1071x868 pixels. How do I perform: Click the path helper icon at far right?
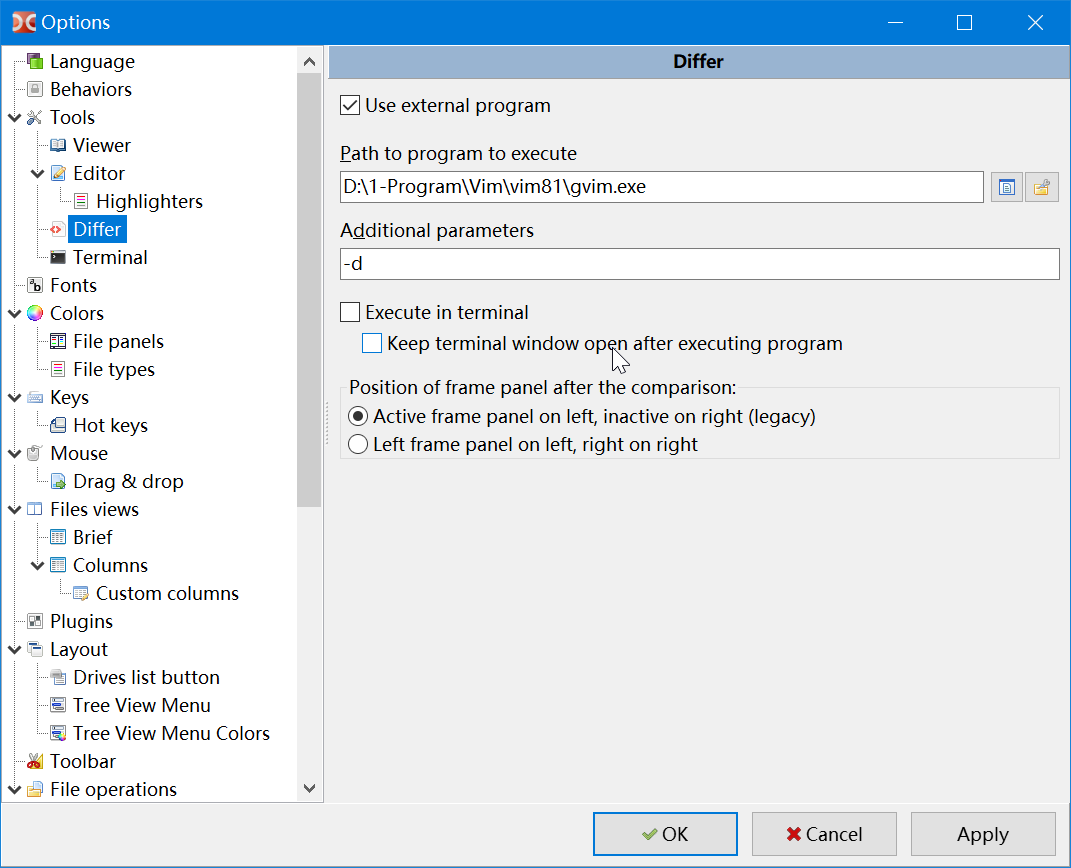tap(1042, 187)
